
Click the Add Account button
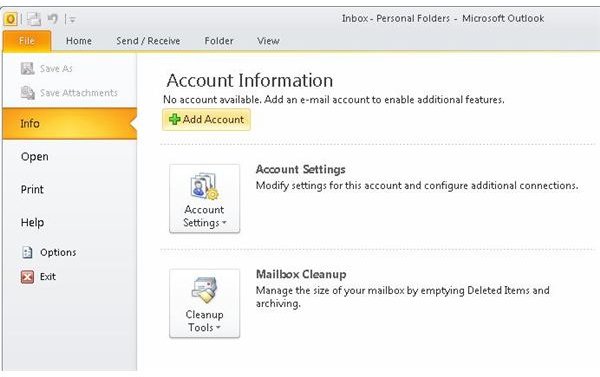coord(206,119)
